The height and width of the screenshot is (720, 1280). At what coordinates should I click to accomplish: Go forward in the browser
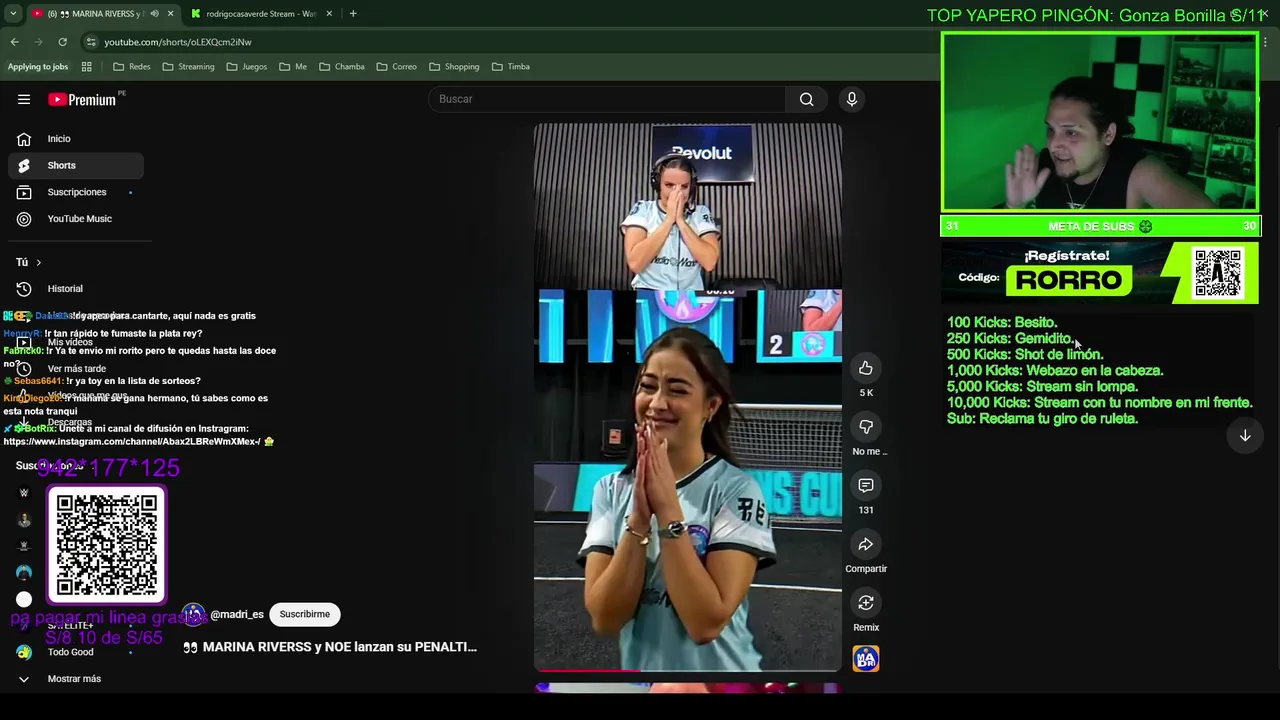click(38, 42)
